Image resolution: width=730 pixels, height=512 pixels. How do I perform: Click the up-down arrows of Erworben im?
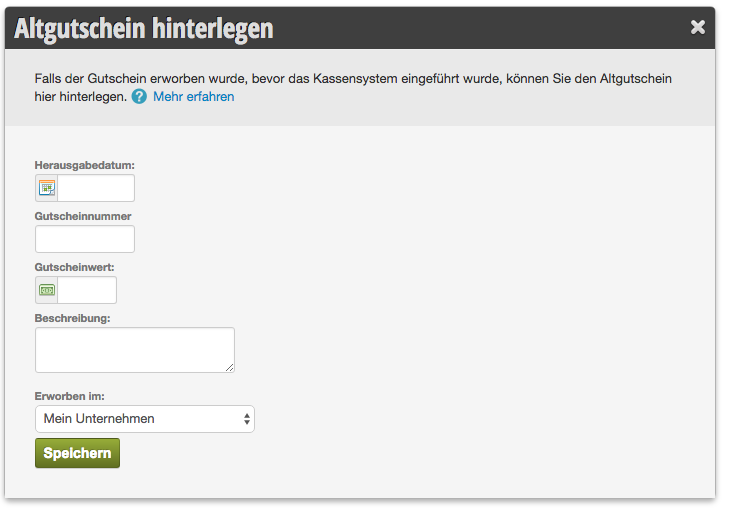247,419
